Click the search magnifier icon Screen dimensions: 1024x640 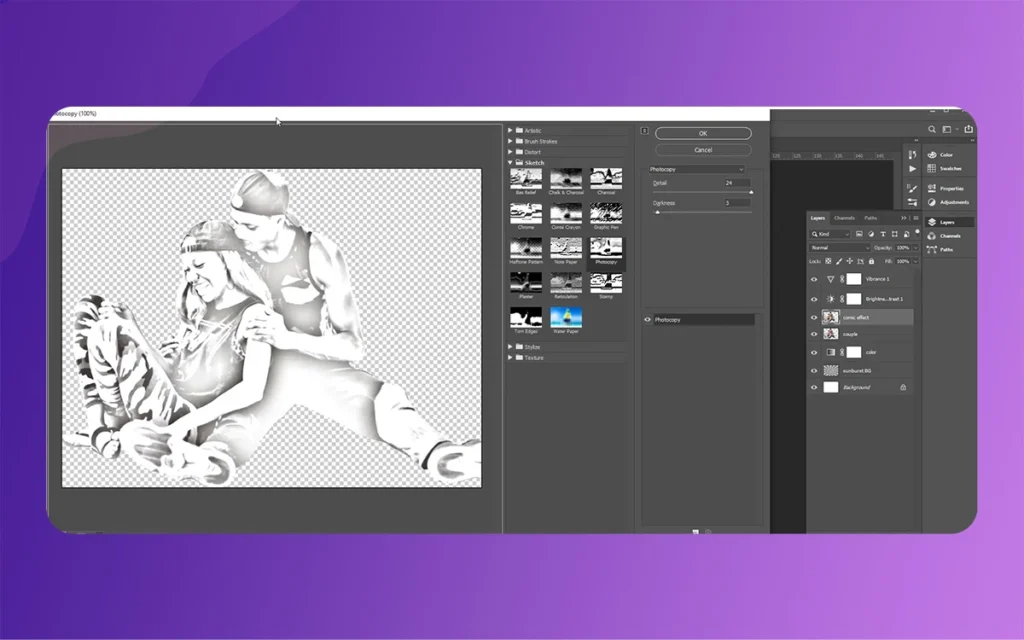(x=932, y=129)
